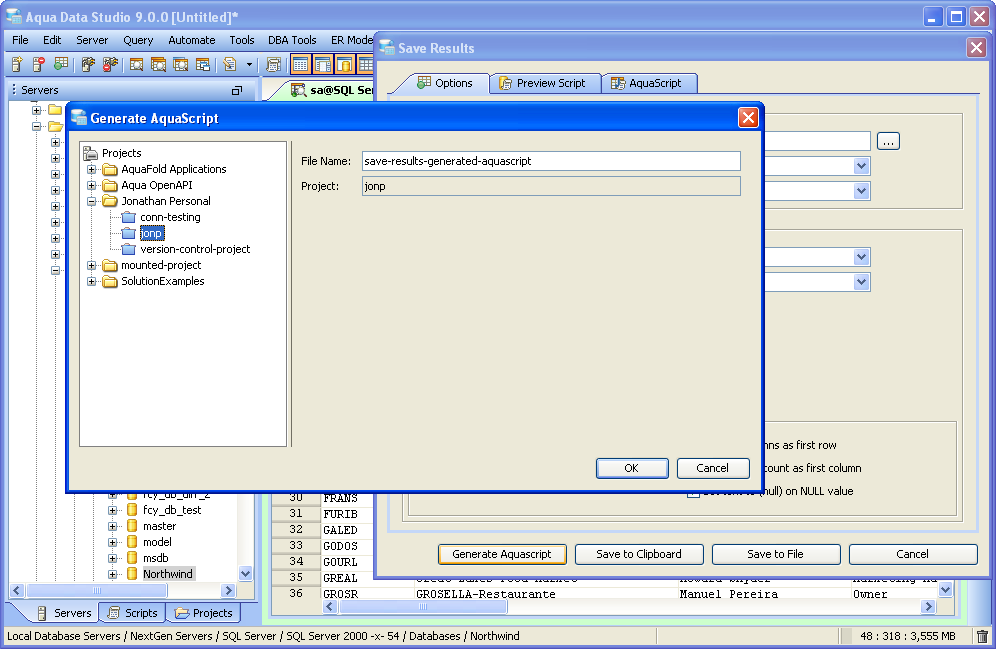The height and width of the screenshot is (649, 996).
Task: Open the Query menu
Action: (138, 40)
